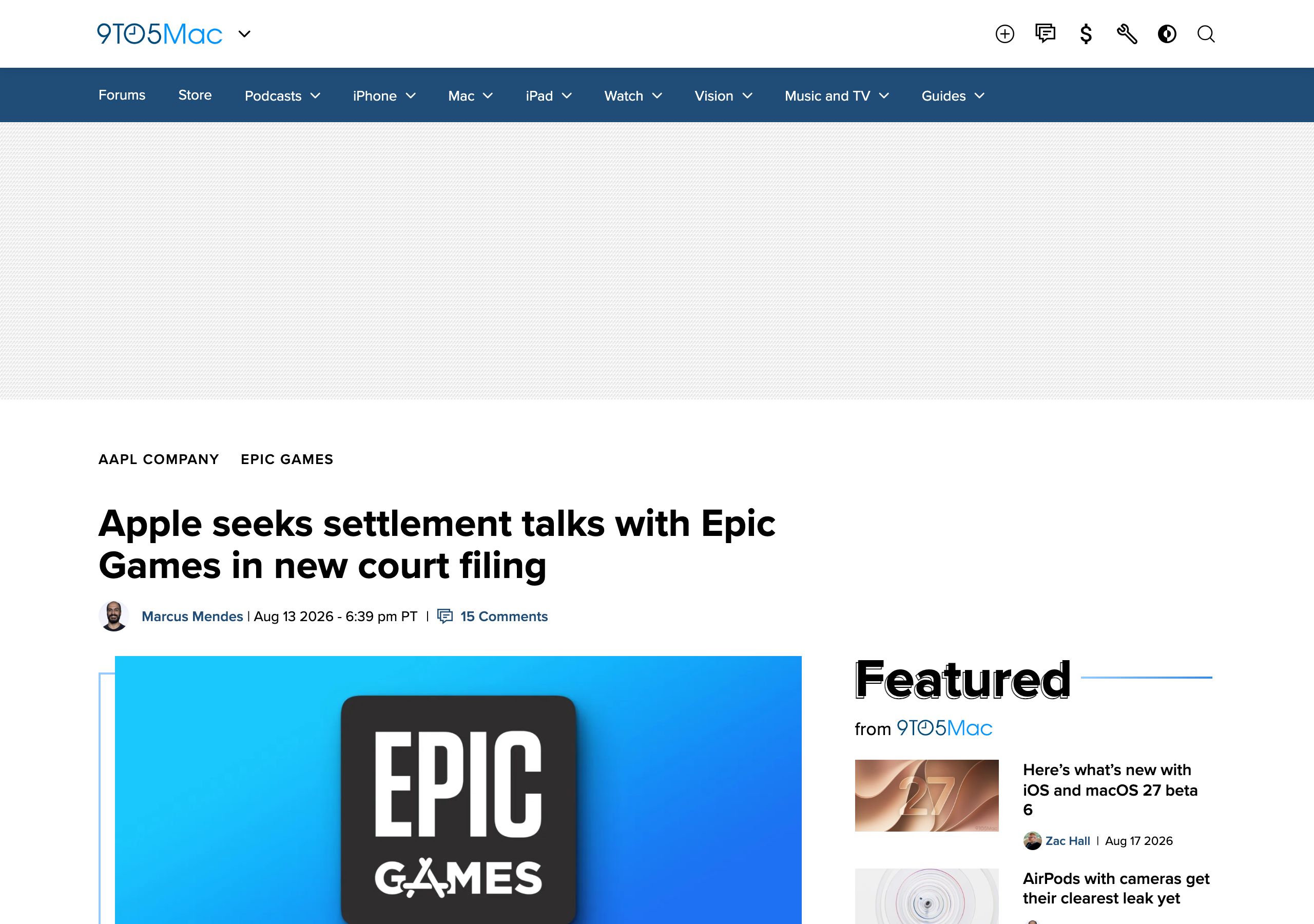This screenshot has height=924, width=1314.
Task: Open site search magnifier icon
Action: (1206, 34)
